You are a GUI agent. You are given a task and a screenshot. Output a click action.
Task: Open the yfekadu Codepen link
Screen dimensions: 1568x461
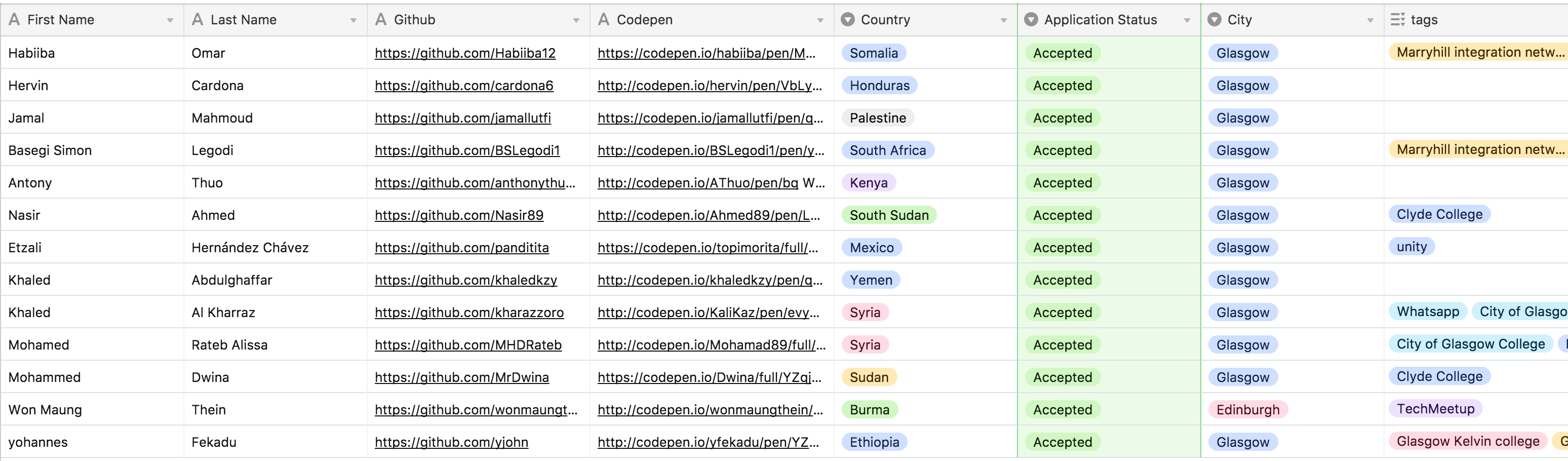pos(708,442)
